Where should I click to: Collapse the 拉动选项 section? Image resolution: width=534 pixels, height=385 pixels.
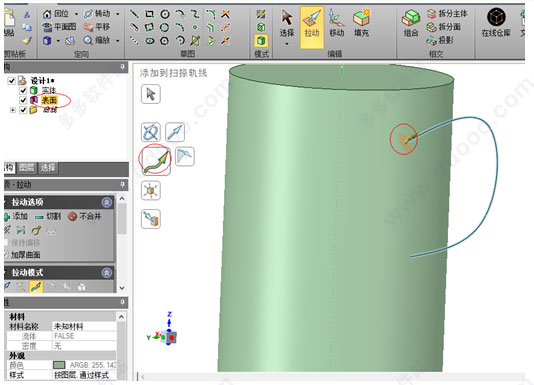[x=107, y=202]
